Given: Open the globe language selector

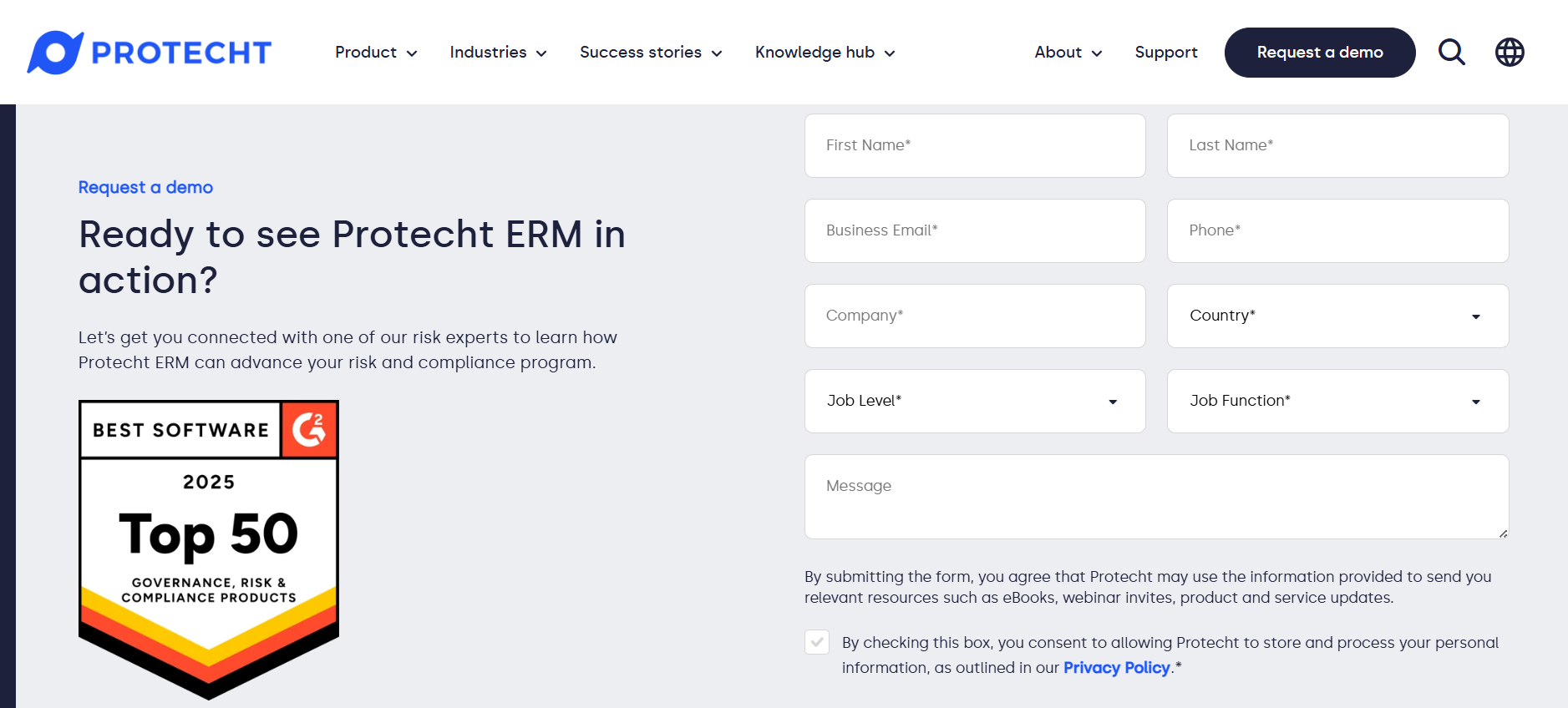Looking at the screenshot, I should click(1510, 53).
